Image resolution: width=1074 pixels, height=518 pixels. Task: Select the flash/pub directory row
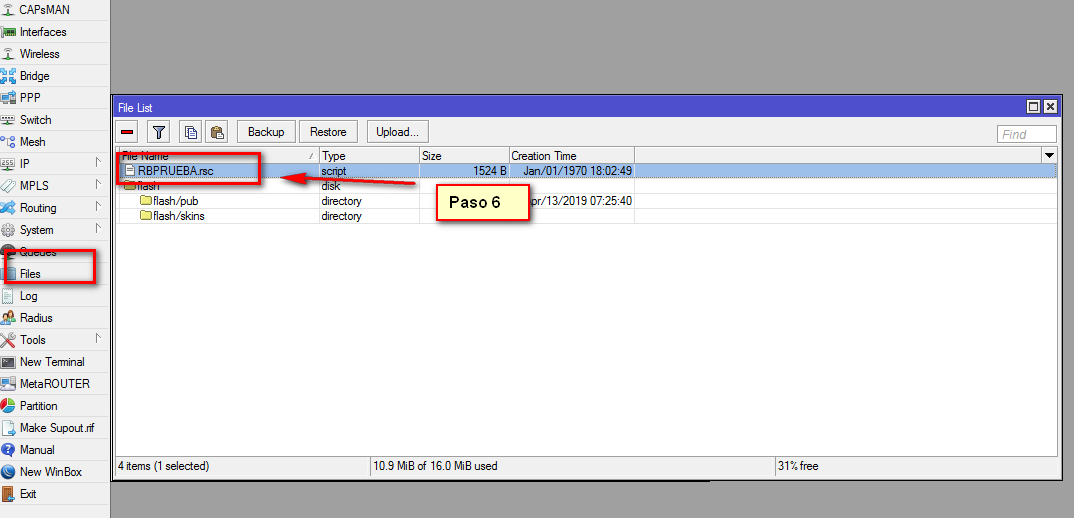point(175,201)
